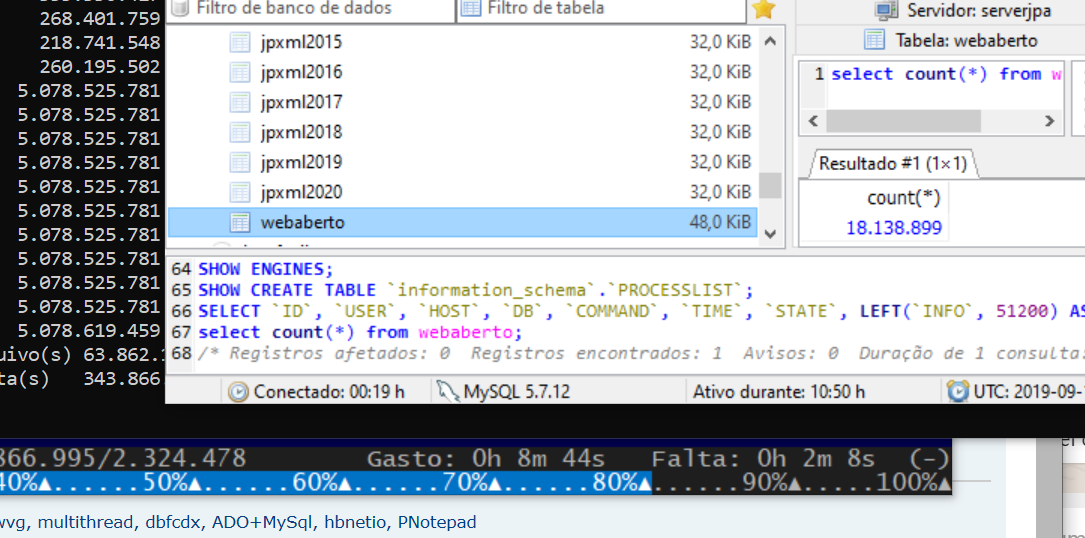Click the jpxml2016 table icon
The width and height of the screenshot is (1085, 538).
point(239,73)
